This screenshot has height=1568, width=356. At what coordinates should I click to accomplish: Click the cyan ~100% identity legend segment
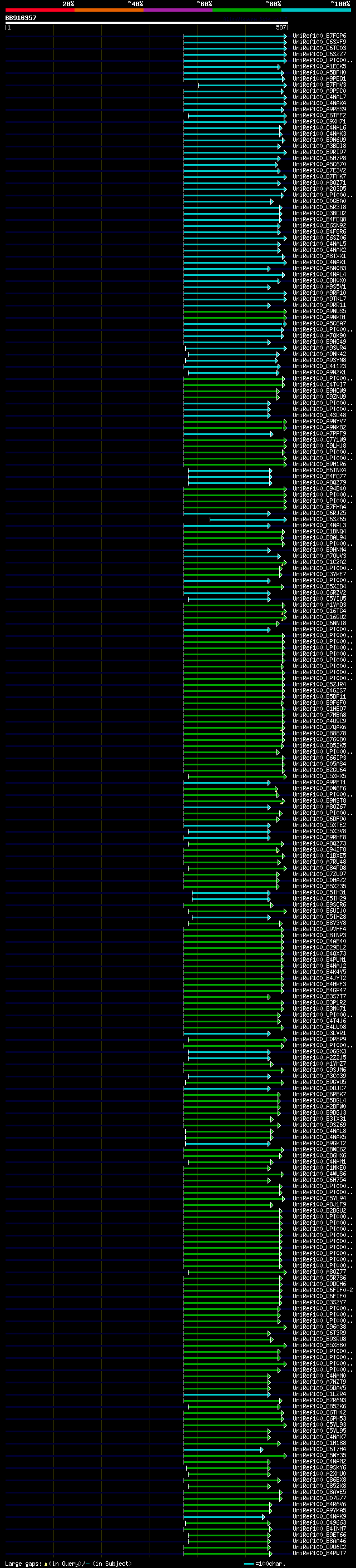(316, 10)
